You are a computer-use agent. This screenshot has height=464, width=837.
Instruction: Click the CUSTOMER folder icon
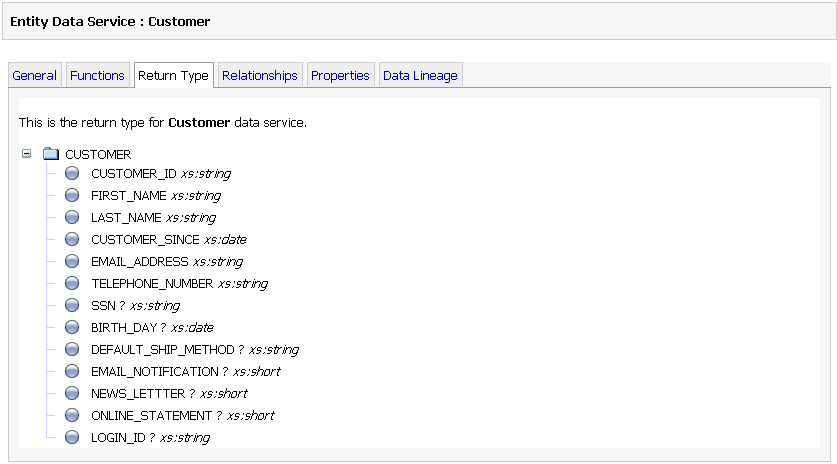pyautogui.click(x=51, y=154)
